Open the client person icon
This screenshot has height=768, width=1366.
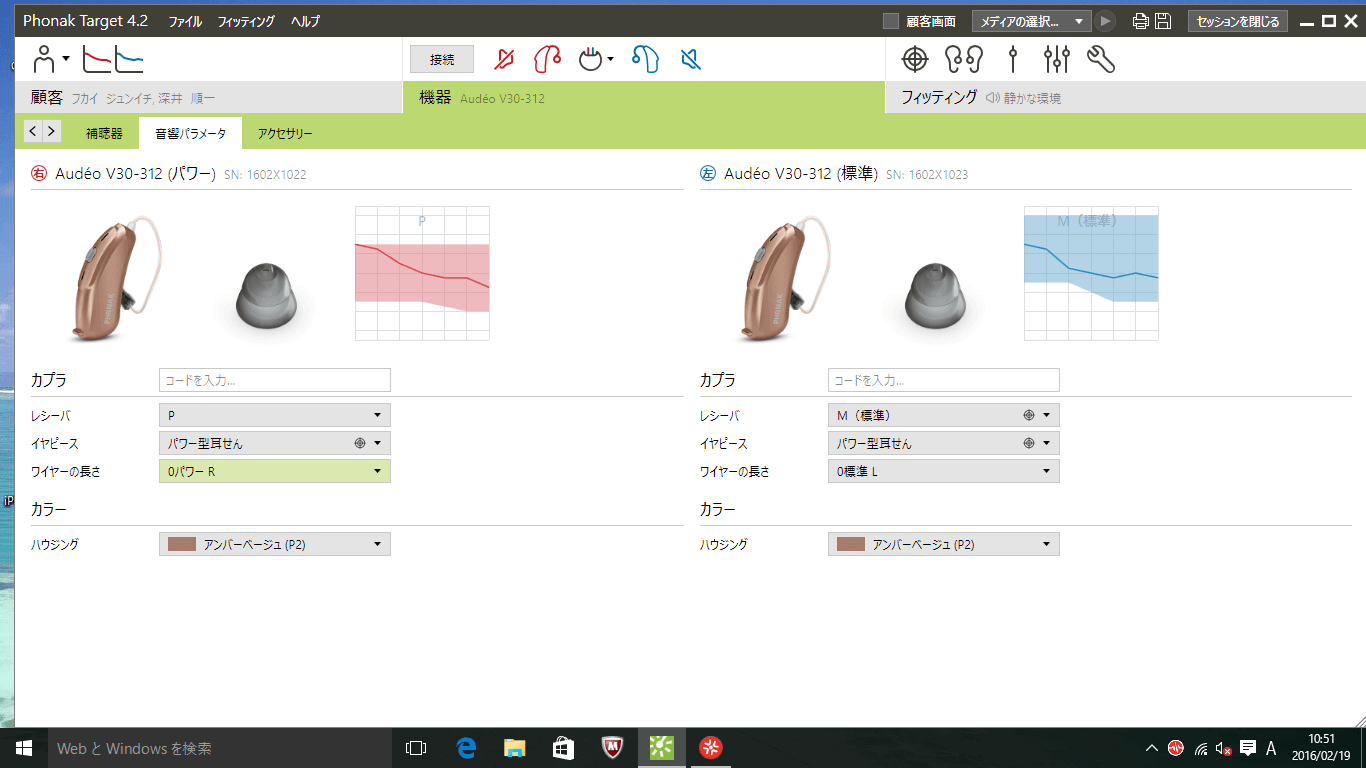tap(46, 60)
